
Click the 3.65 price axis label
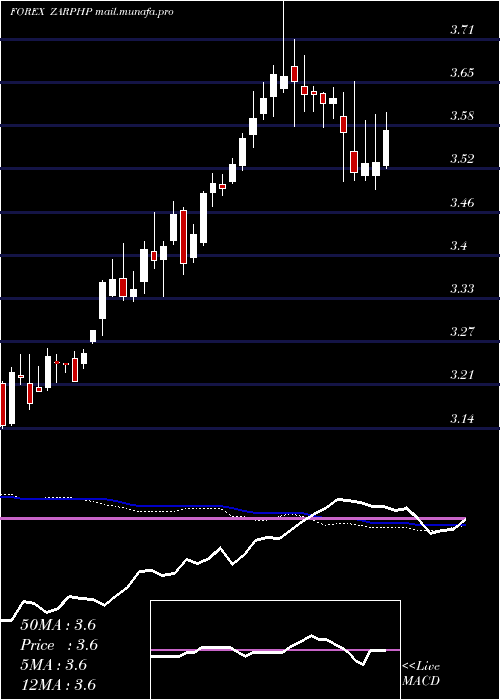[462, 73]
